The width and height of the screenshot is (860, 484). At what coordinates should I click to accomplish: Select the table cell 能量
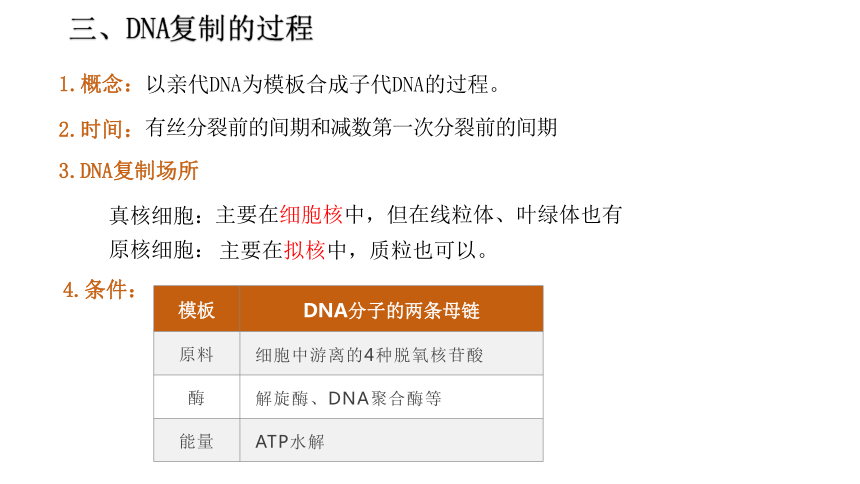point(196,440)
